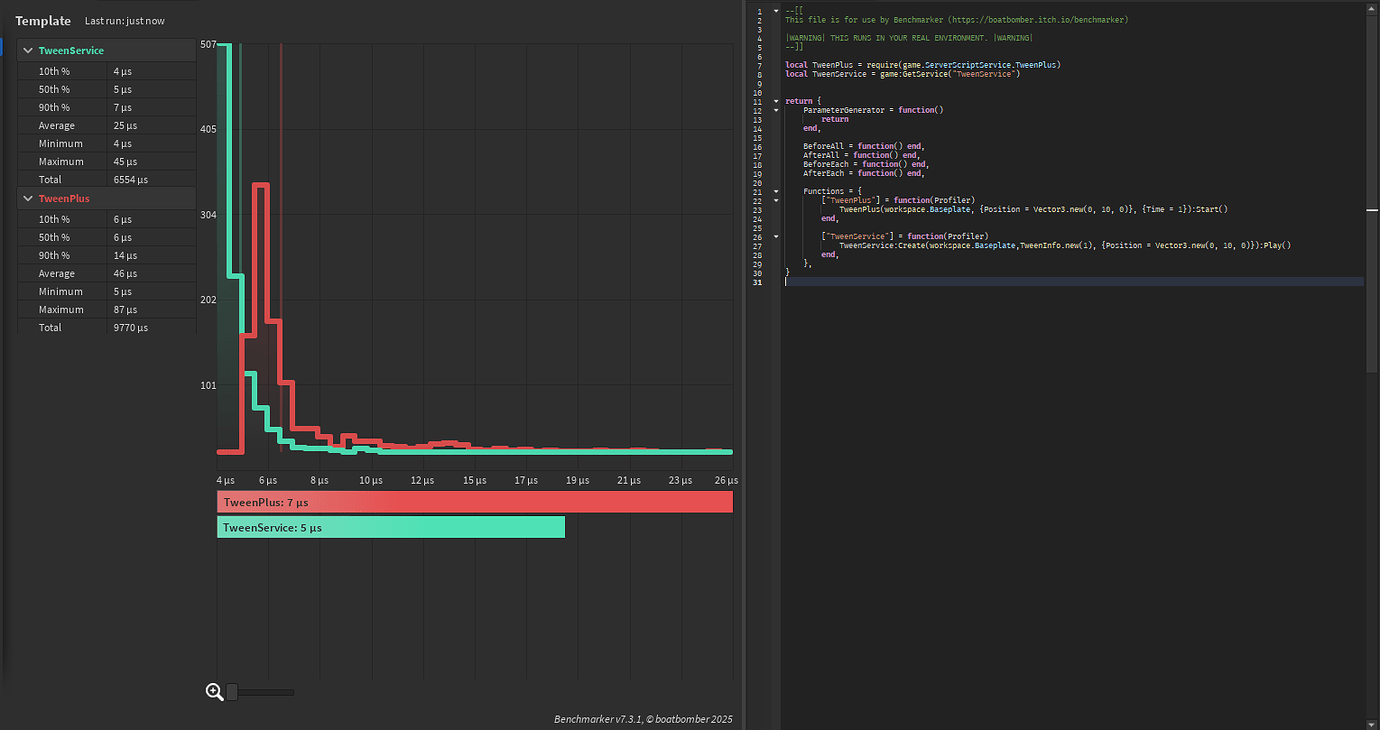Screen dimensions: 1380x730
Task: Click the "Template" benchmark title
Action: point(43,21)
